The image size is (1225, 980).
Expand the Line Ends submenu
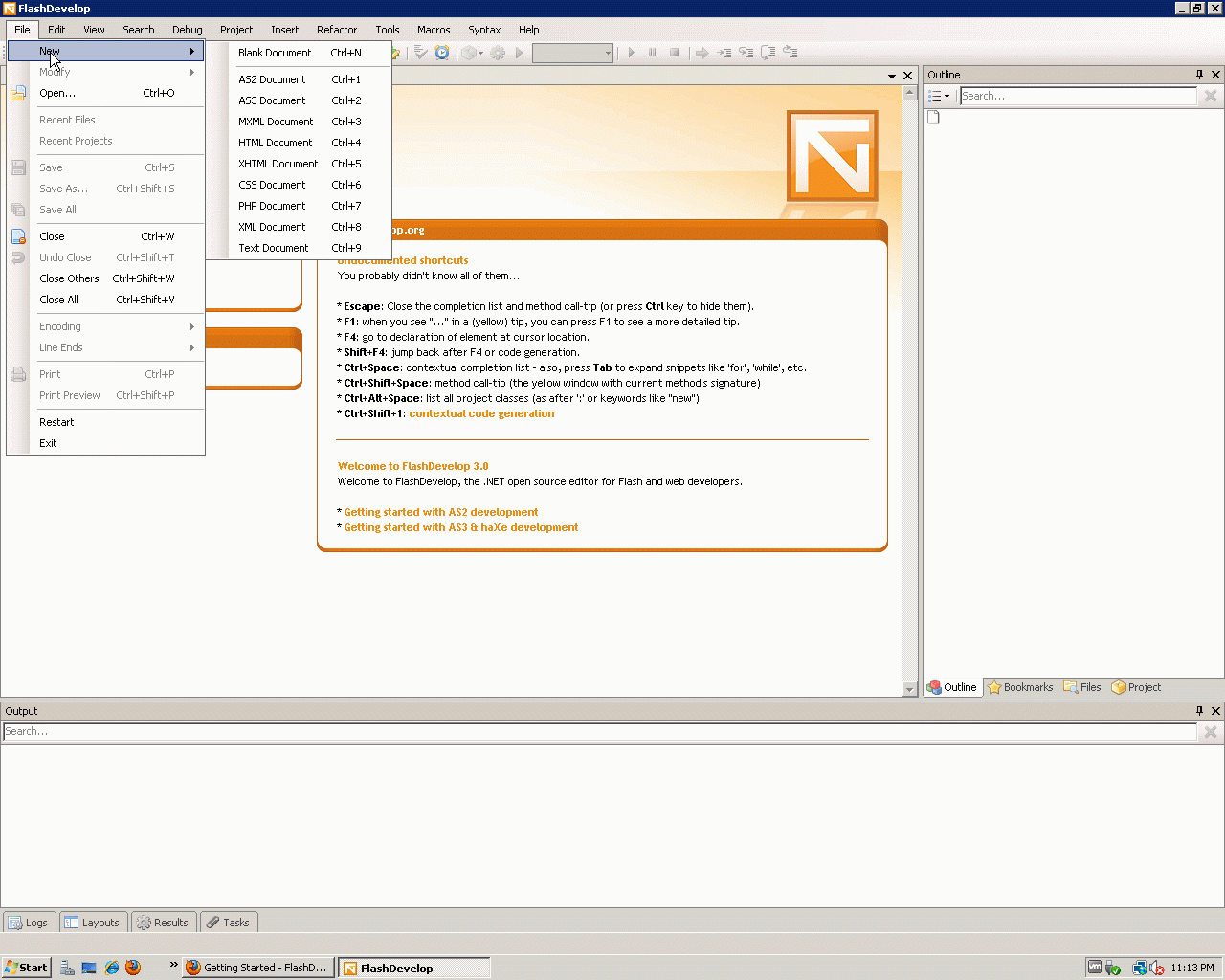pyautogui.click(x=105, y=347)
